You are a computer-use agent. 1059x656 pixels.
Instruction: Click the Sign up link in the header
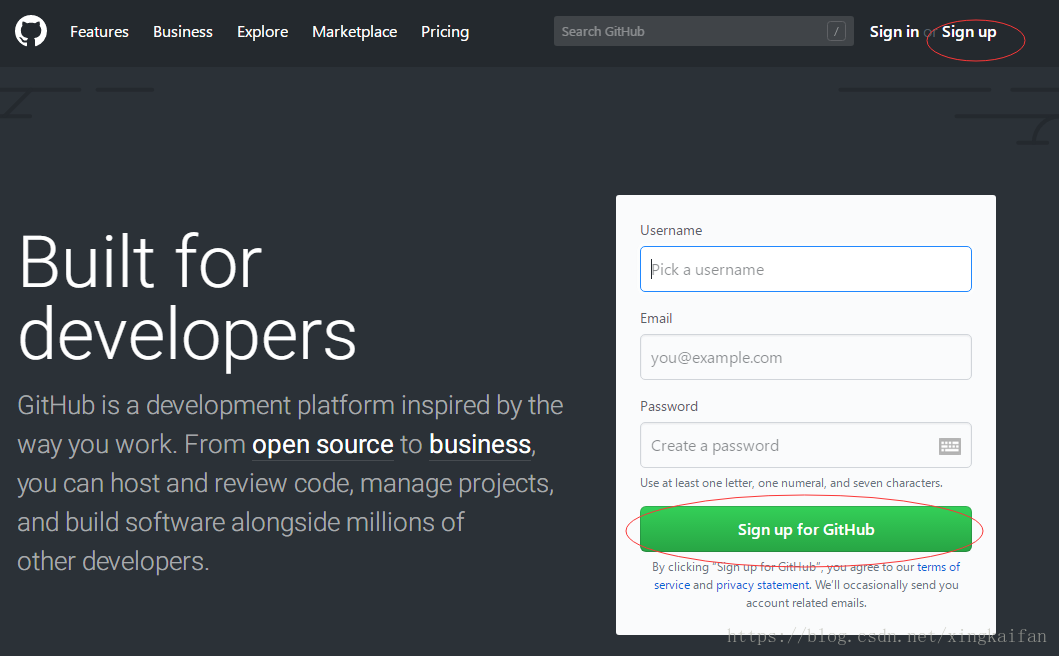click(969, 32)
